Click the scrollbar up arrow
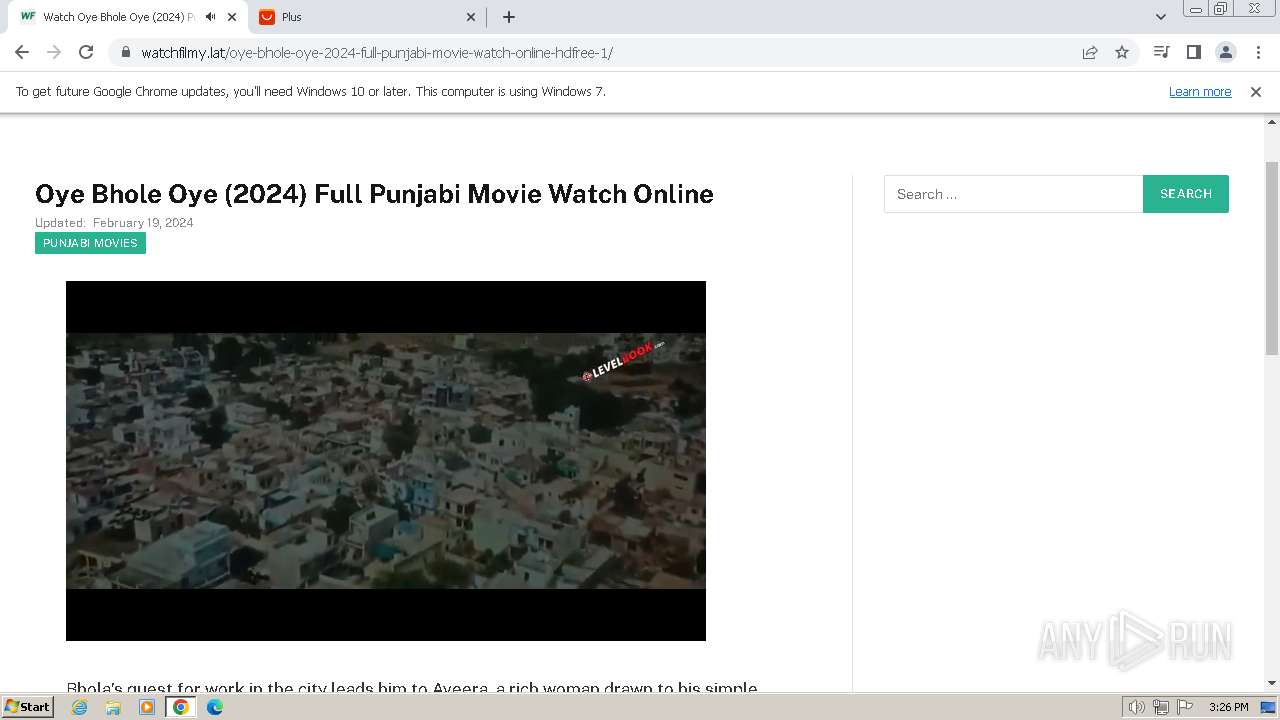1280x720 pixels. click(1272, 121)
